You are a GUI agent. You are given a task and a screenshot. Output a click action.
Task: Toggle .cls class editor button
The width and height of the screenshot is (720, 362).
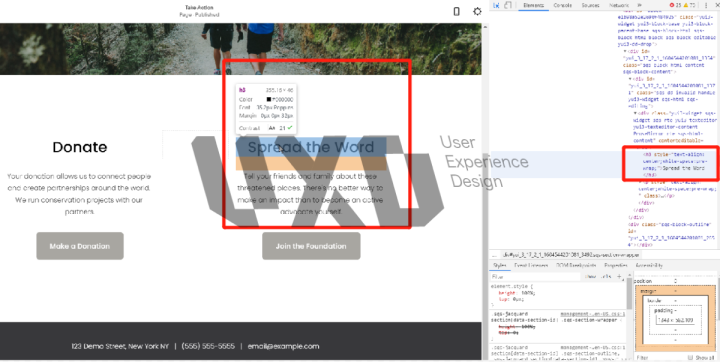(x=606, y=277)
